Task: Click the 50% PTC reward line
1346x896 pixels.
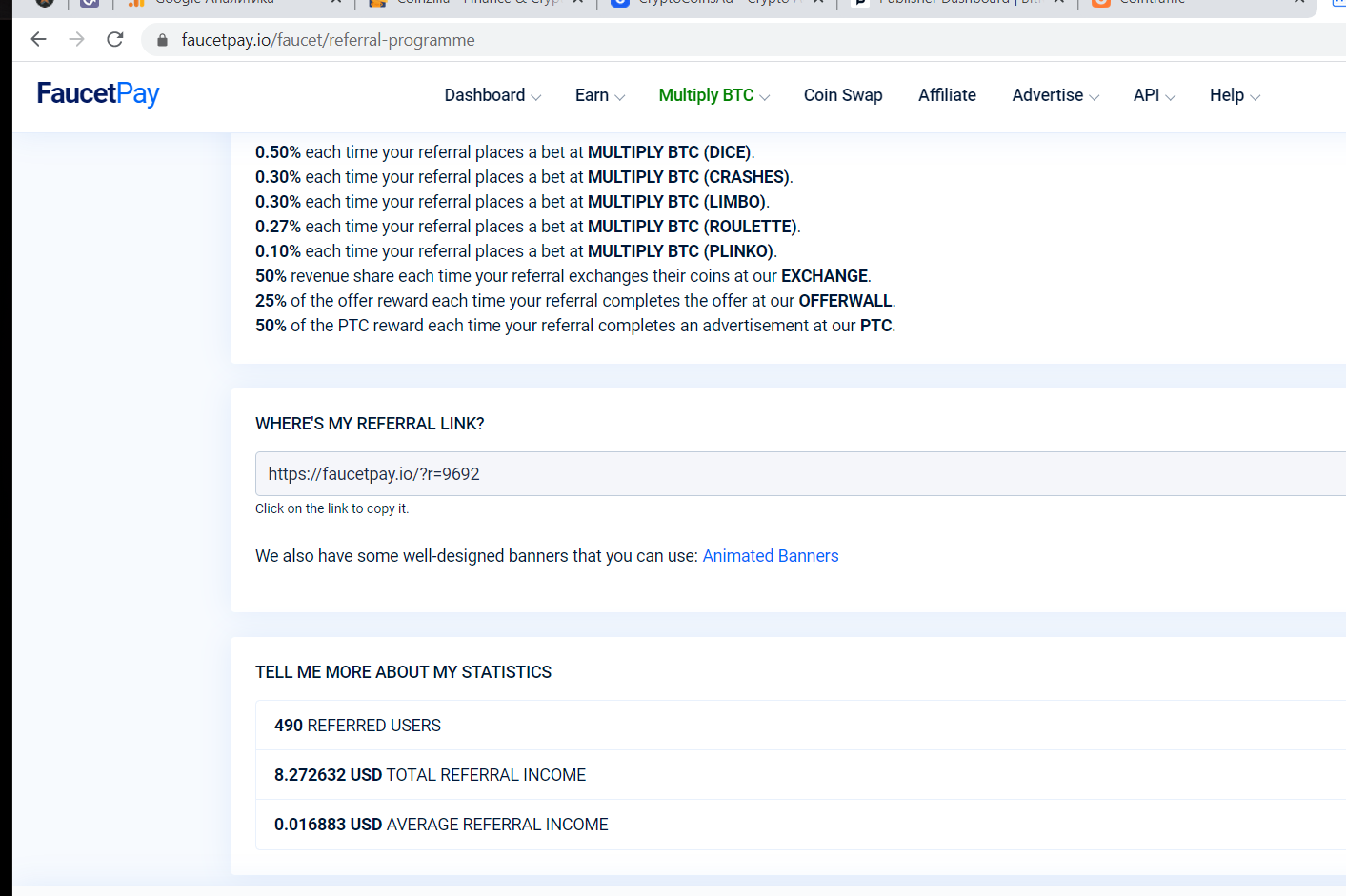Action: [575, 326]
